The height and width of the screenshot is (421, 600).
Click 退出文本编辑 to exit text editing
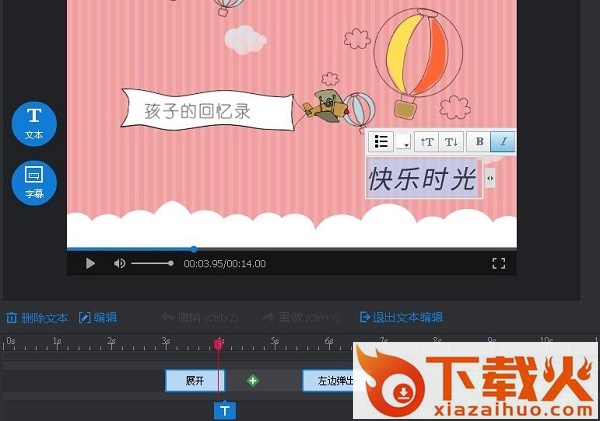pos(401,317)
